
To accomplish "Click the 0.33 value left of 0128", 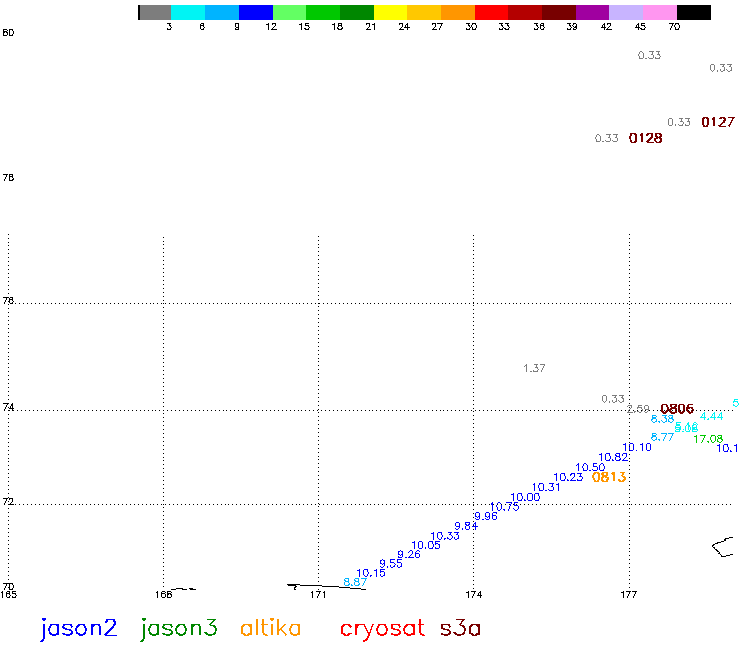I will 606,138.
